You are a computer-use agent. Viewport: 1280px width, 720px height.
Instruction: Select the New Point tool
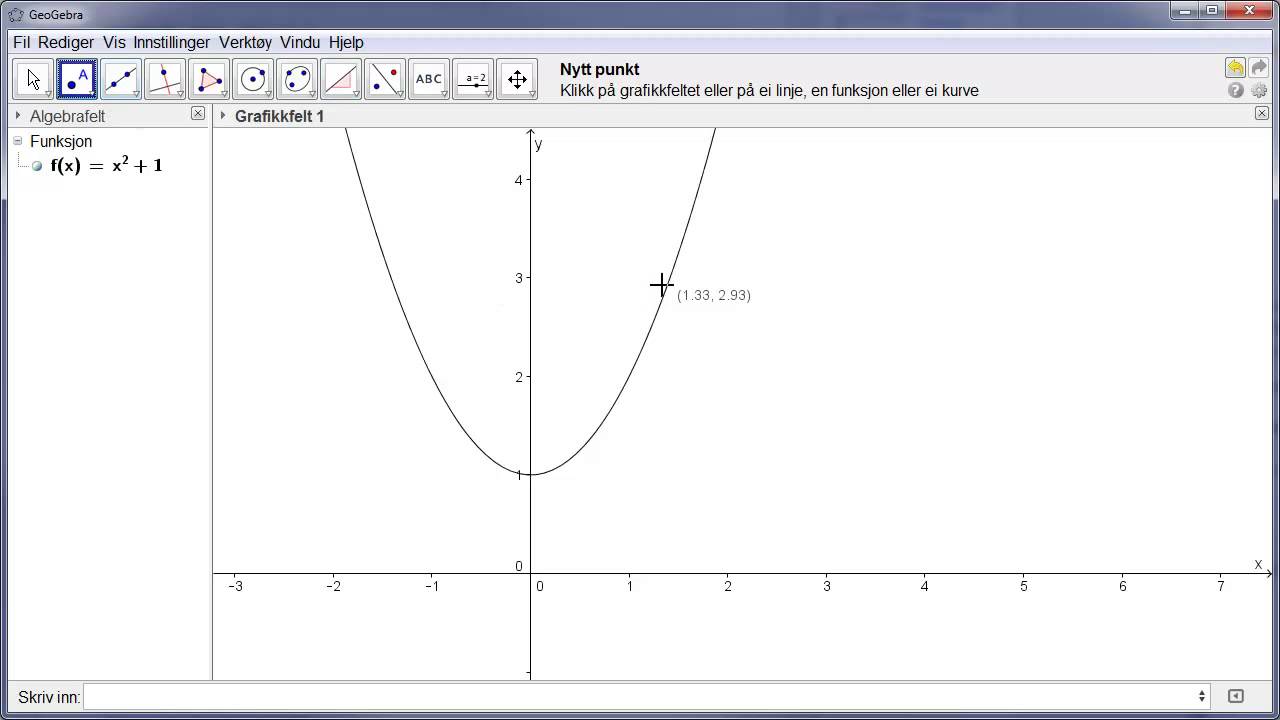[x=77, y=79]
